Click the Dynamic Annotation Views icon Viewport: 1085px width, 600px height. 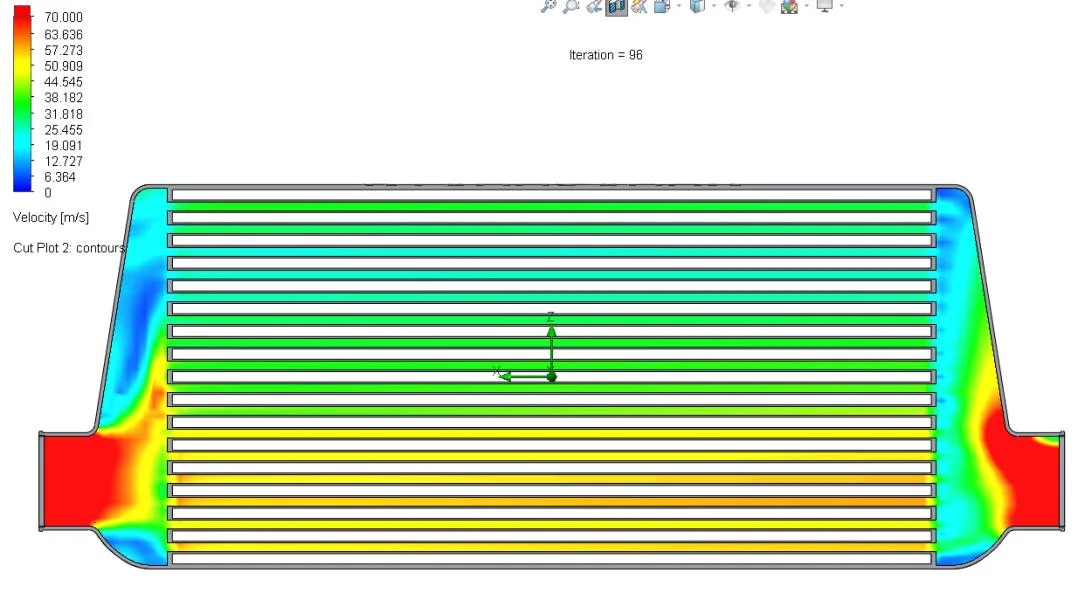coord(639,6)
